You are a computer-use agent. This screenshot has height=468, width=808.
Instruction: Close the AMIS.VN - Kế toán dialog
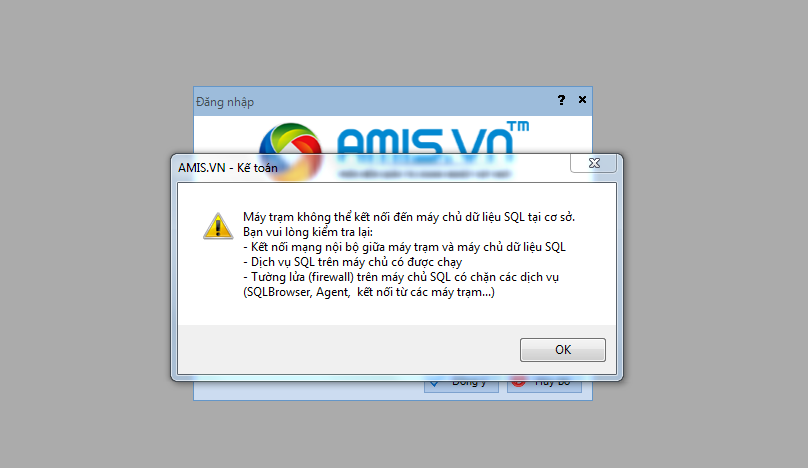click(x=594, y=163)
